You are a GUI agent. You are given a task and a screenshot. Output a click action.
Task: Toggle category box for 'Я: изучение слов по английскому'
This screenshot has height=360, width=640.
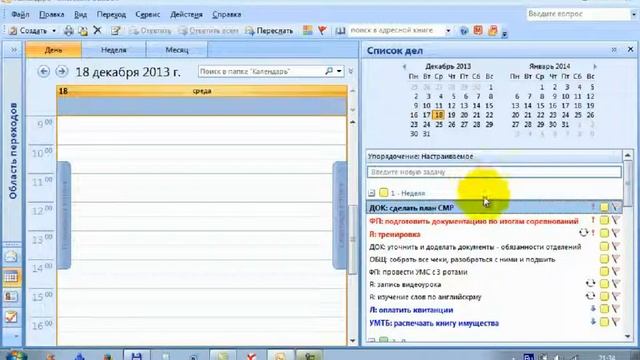[x=604, y=296]
